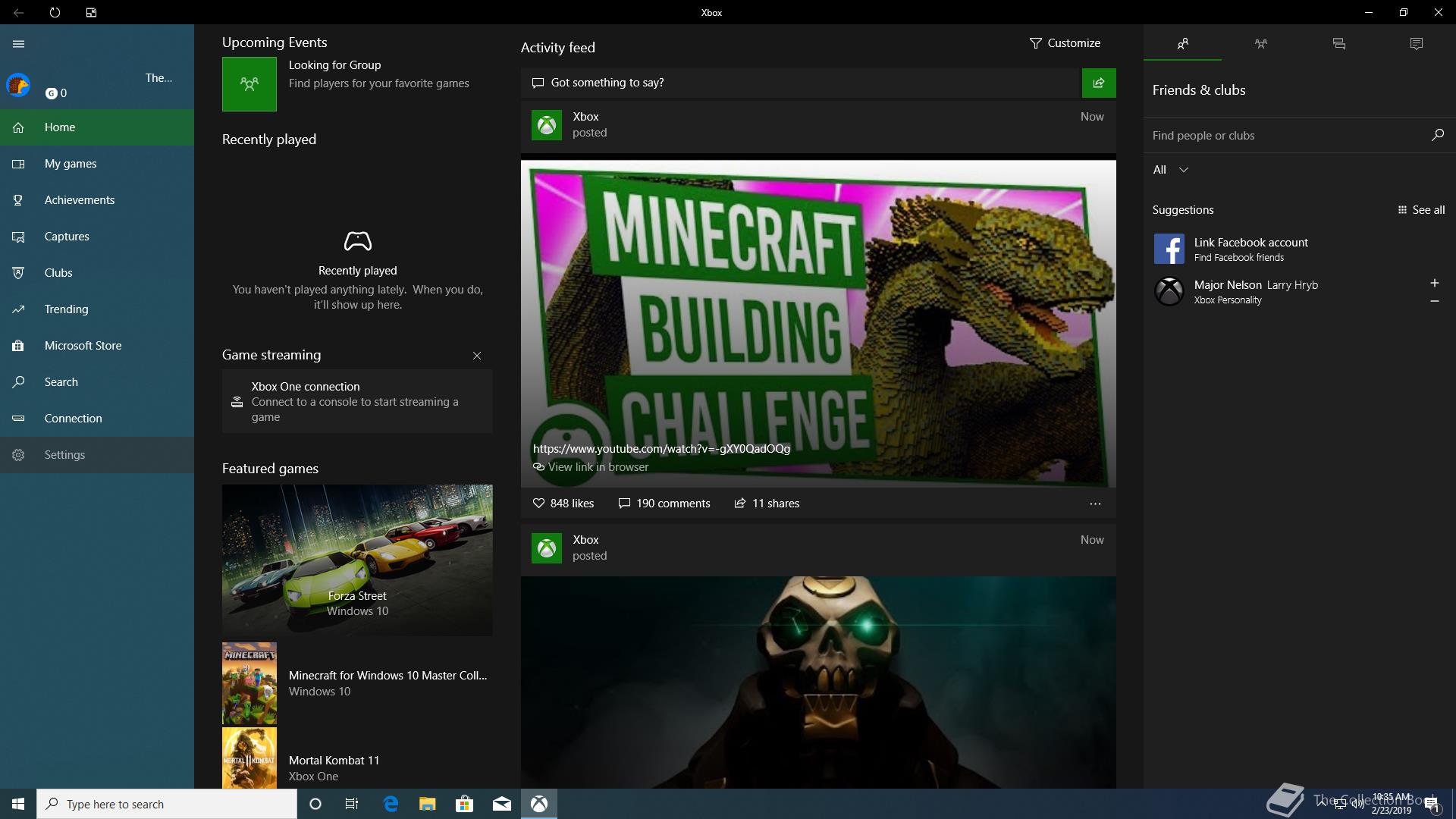Open Xbox avatar on Minecraft post
This screenshot has height=819, width=1456.
click(x=547, y=125)
